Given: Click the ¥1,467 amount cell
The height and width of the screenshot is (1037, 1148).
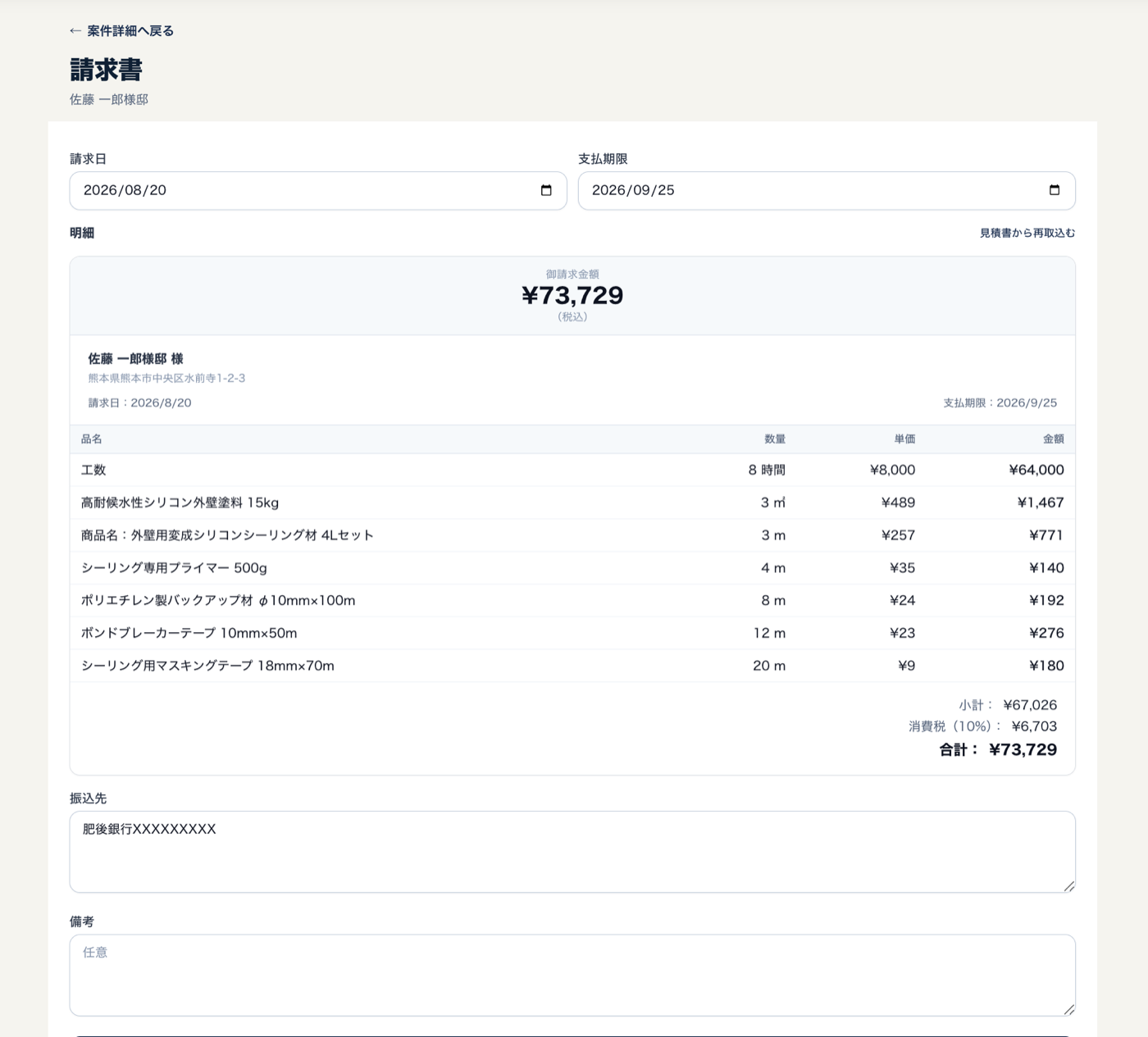Looking at the screenshot, I should point(1041,503).
